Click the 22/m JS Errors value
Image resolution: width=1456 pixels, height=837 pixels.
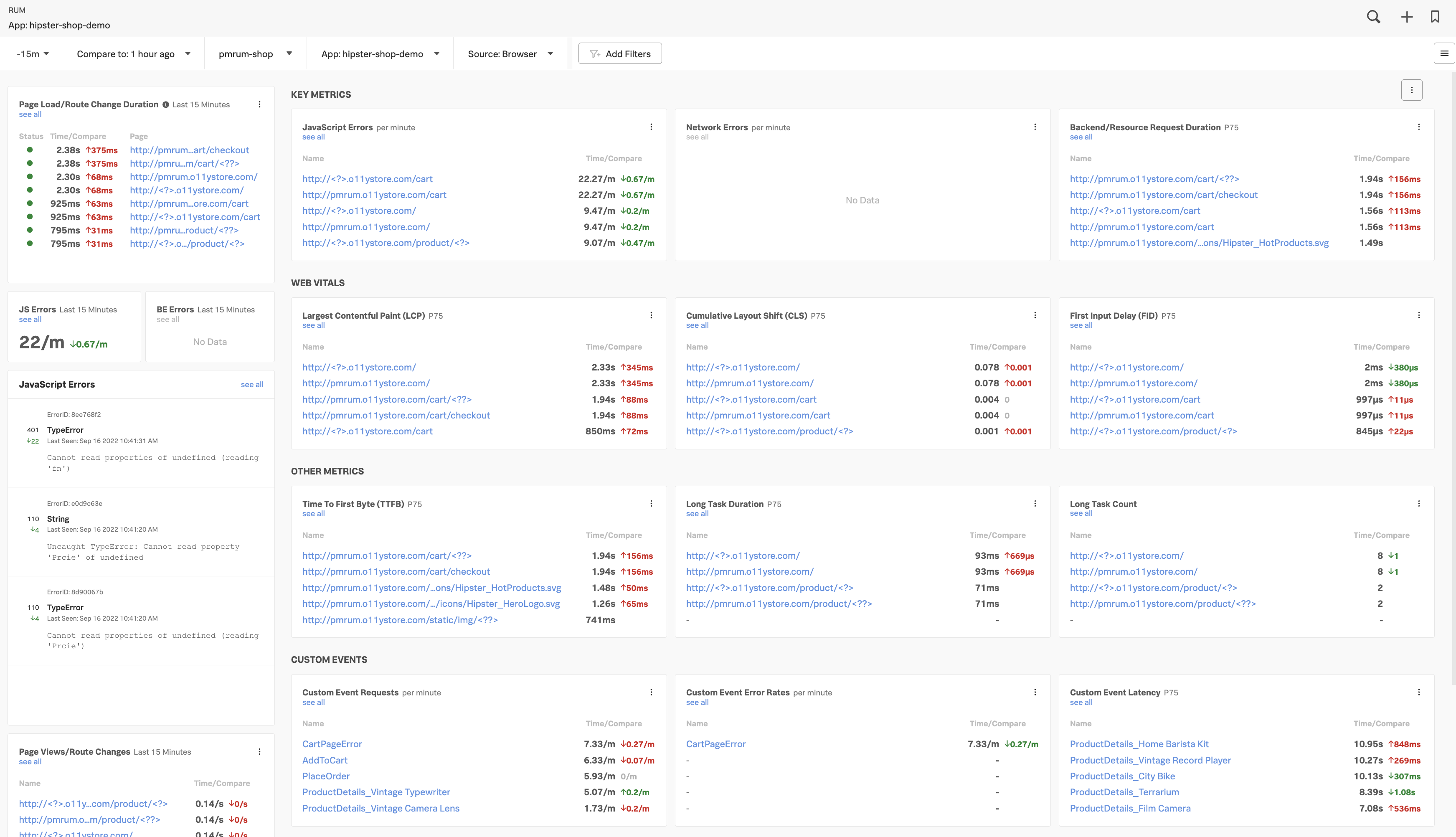(x=41, y=342)
